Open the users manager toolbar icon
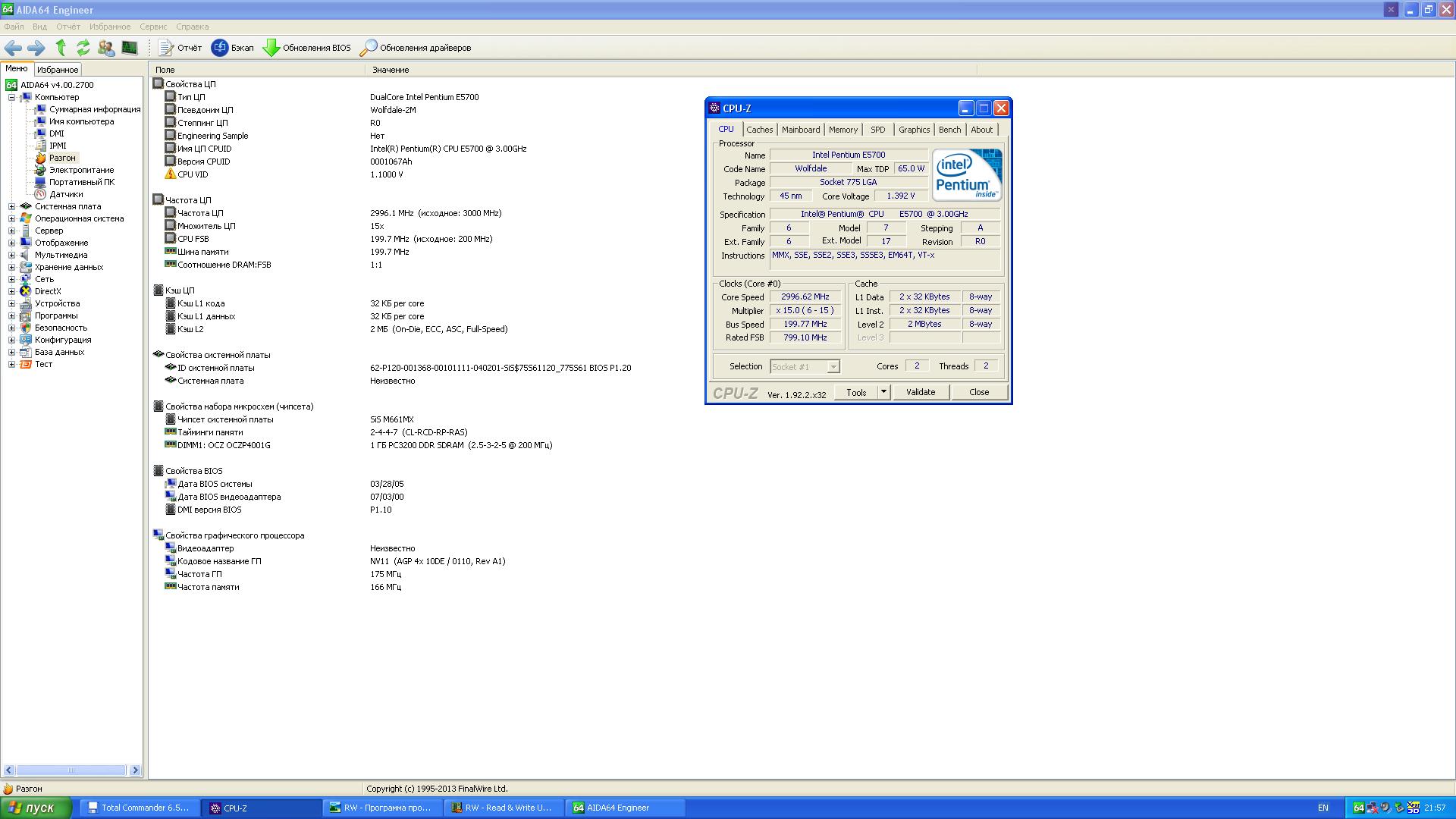Image resolution: width=1456 pixels, height=819 pixels. coord(106,48)
